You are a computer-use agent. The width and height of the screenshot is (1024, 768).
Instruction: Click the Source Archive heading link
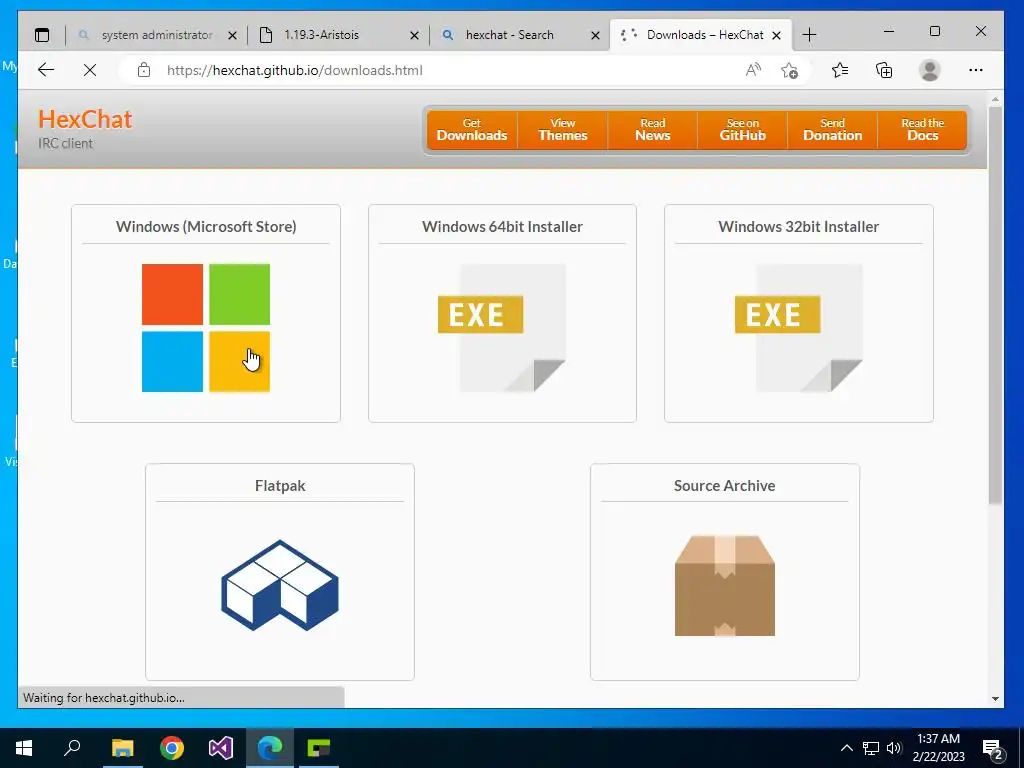pos(724,486)
